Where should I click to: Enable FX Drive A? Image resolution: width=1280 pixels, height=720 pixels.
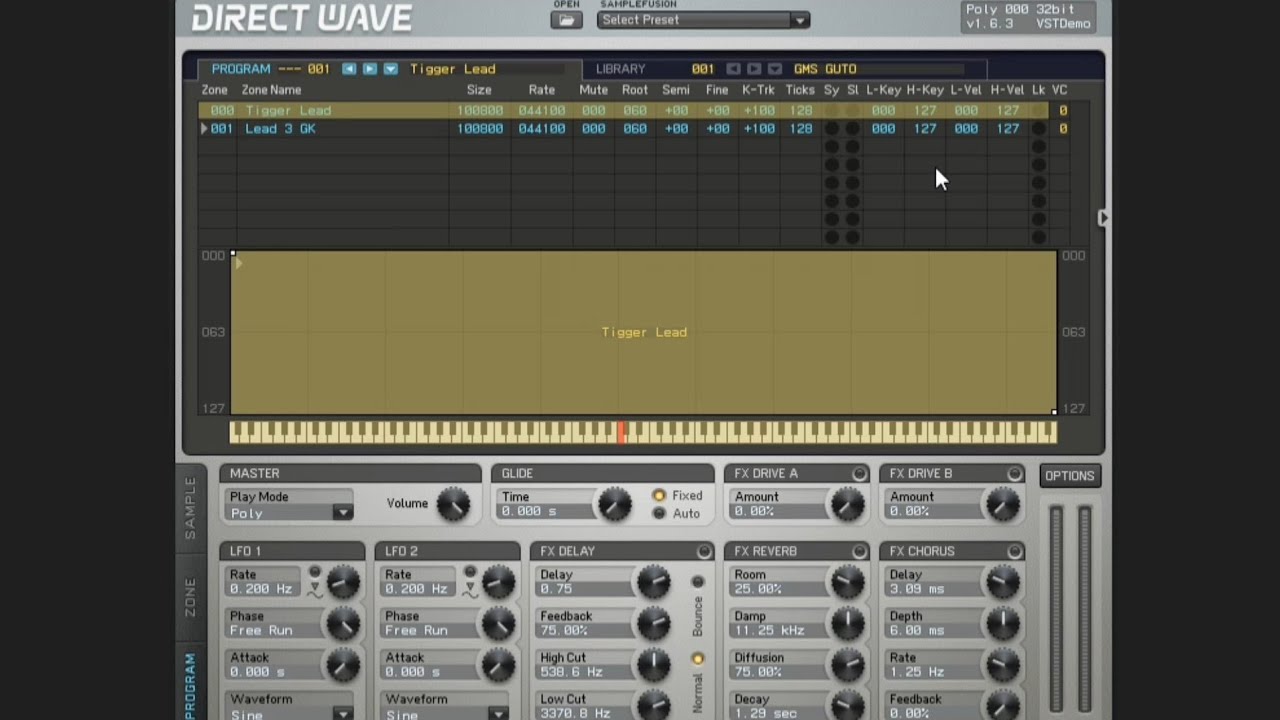tap(859, 473)
